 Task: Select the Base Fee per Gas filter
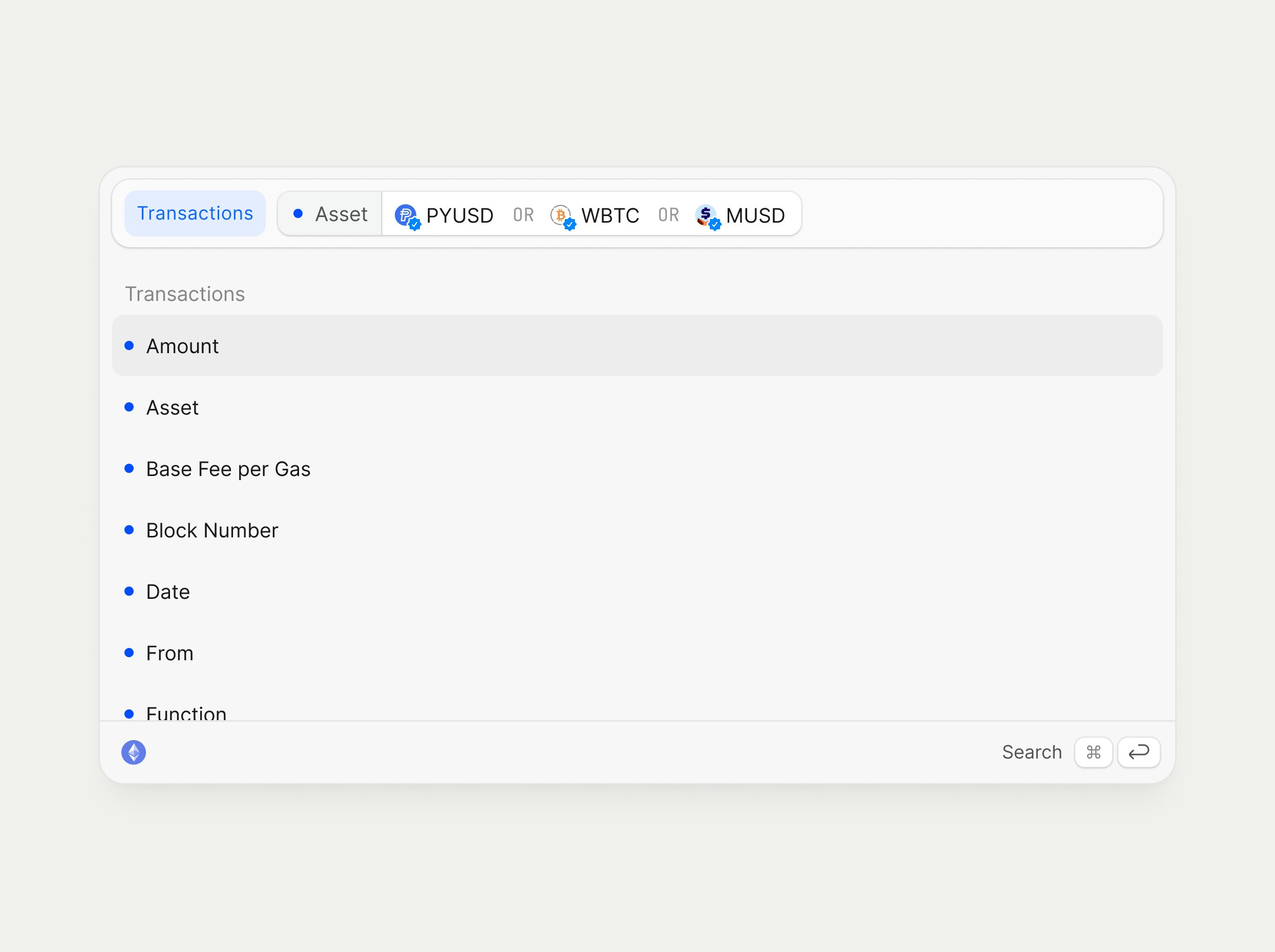(x=228, y=469)
